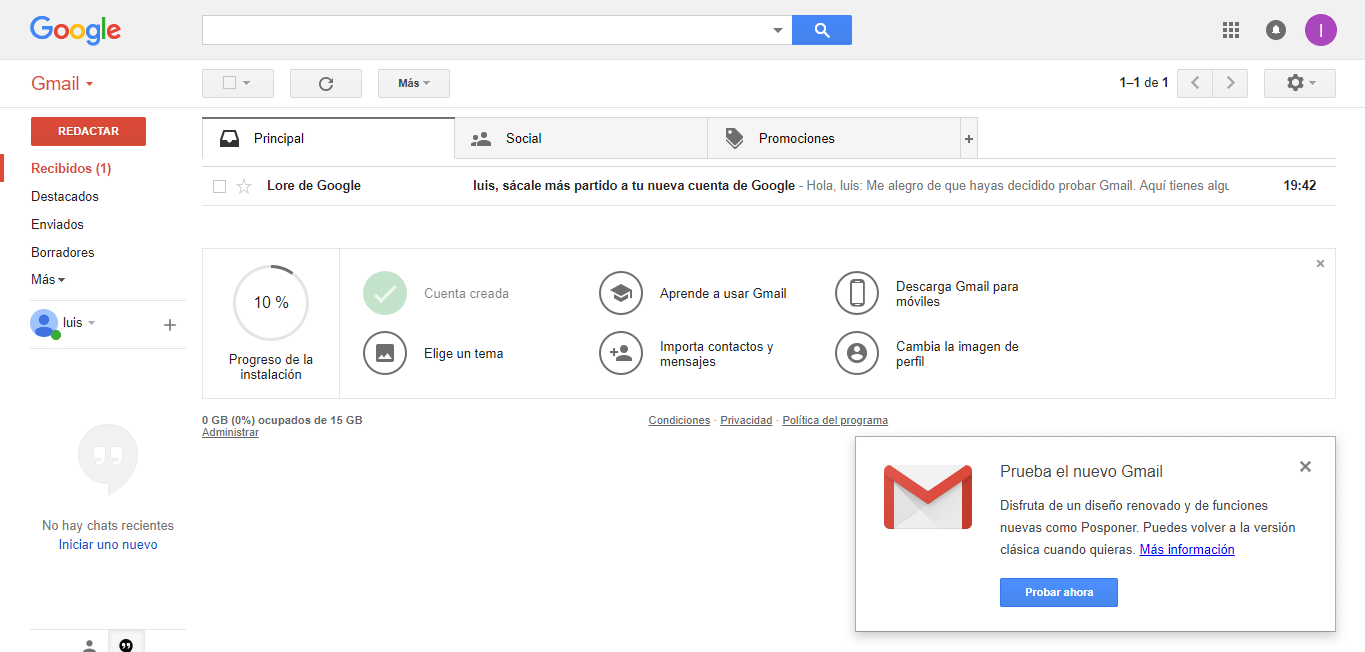Image resolution: width=1365 pixels, height=652 pixels.
Task: Click the refresh inbox icon
Action: pos(325,84)
